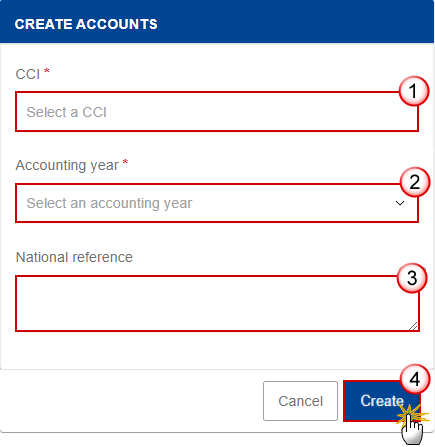The image size is (435, 447).
Task: Click the Create button
Action: point(382,401)
